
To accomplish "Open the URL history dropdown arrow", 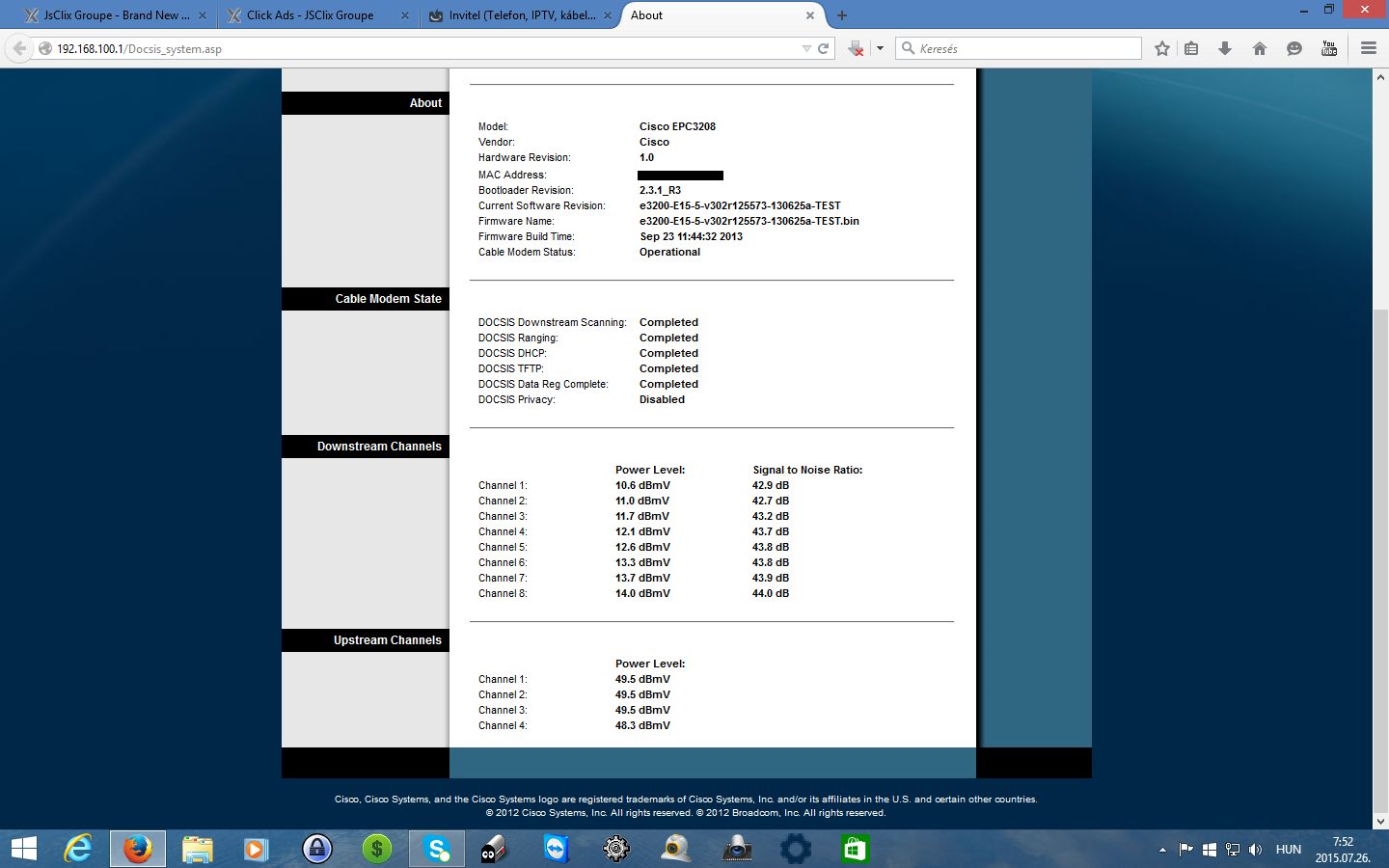I will 806,48.
